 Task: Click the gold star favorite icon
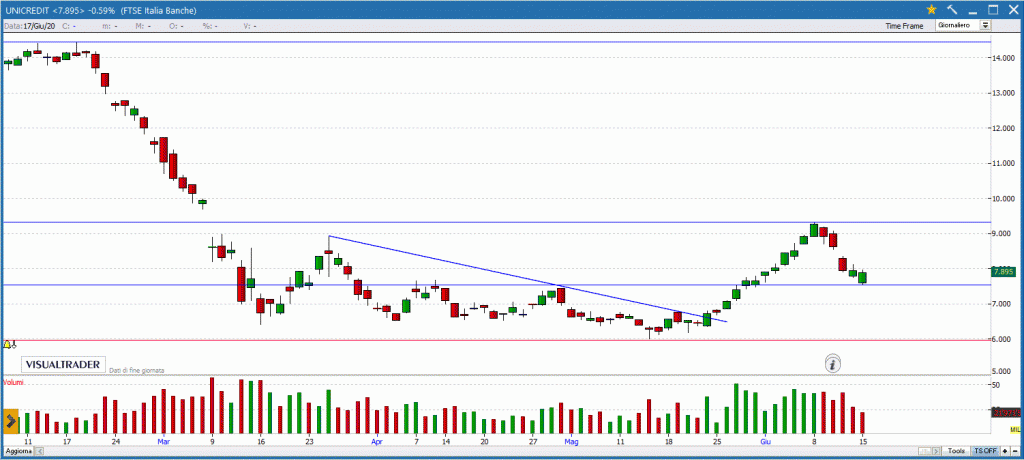(x=932, y=10)
